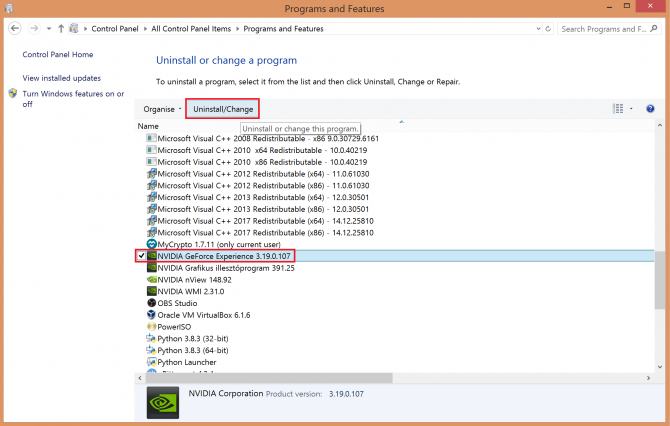
Task: Open the help question mark icon
Action: click(650, 109)
